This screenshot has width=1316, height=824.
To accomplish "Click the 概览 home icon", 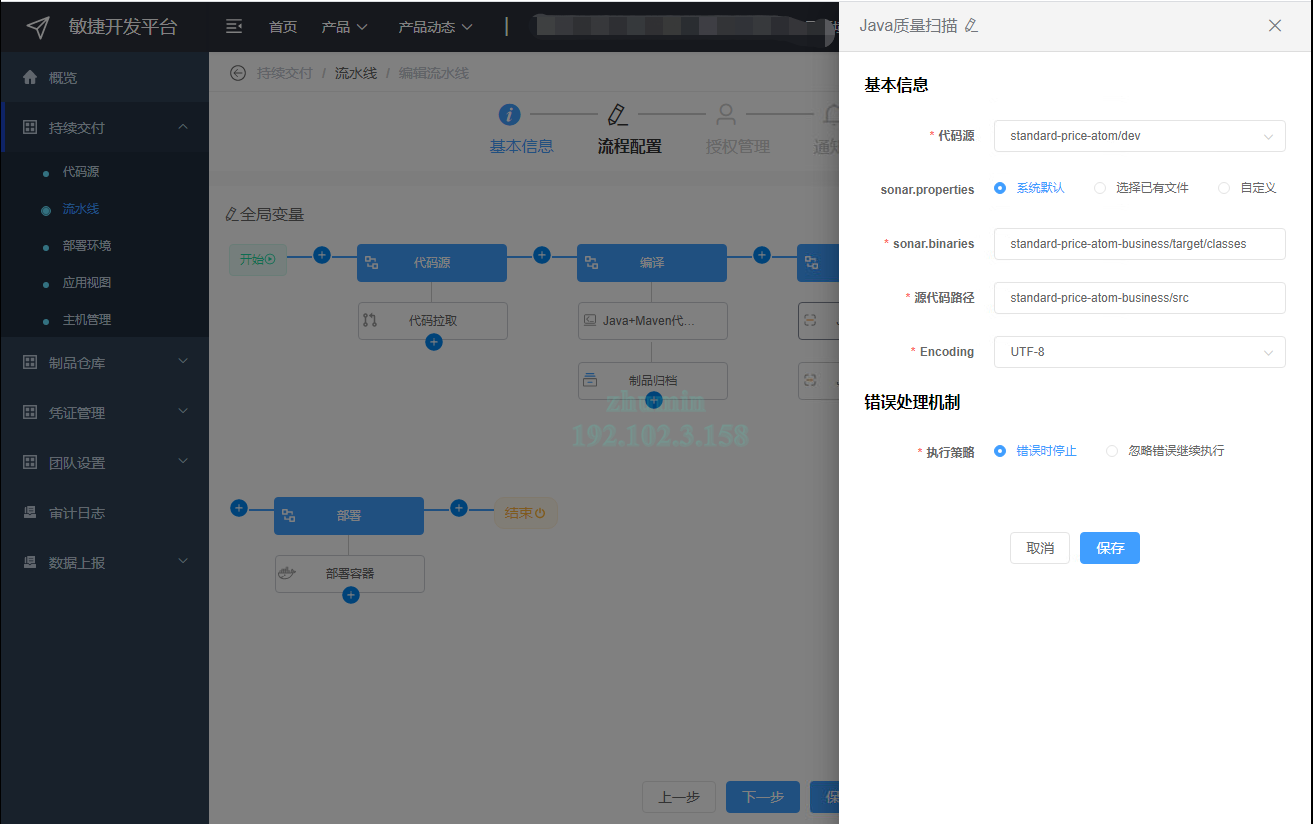I will [x=30, y=77].
